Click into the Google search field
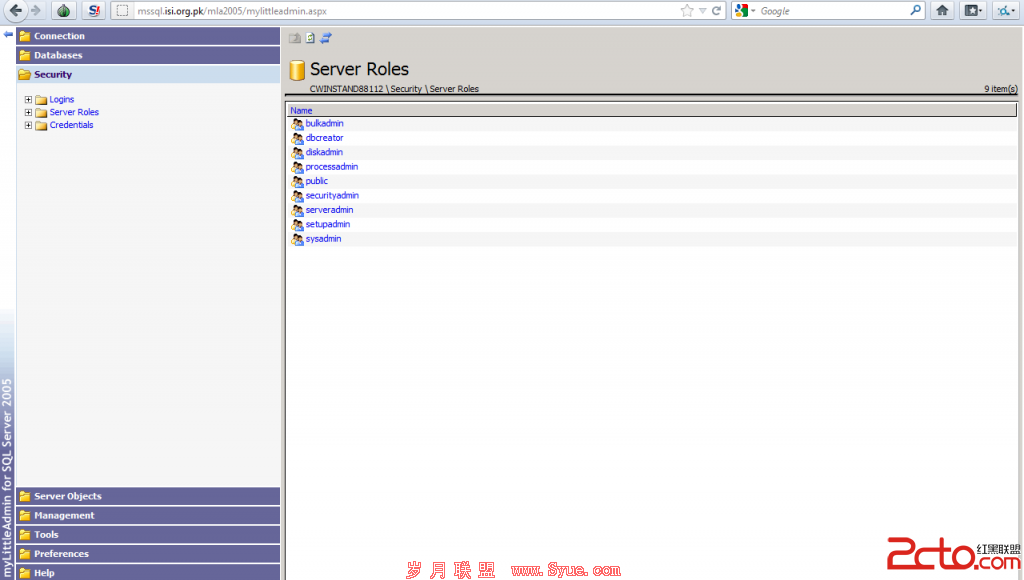Image resolution: width=1024 pixels, height=580 pixels. tap(833, 11)
